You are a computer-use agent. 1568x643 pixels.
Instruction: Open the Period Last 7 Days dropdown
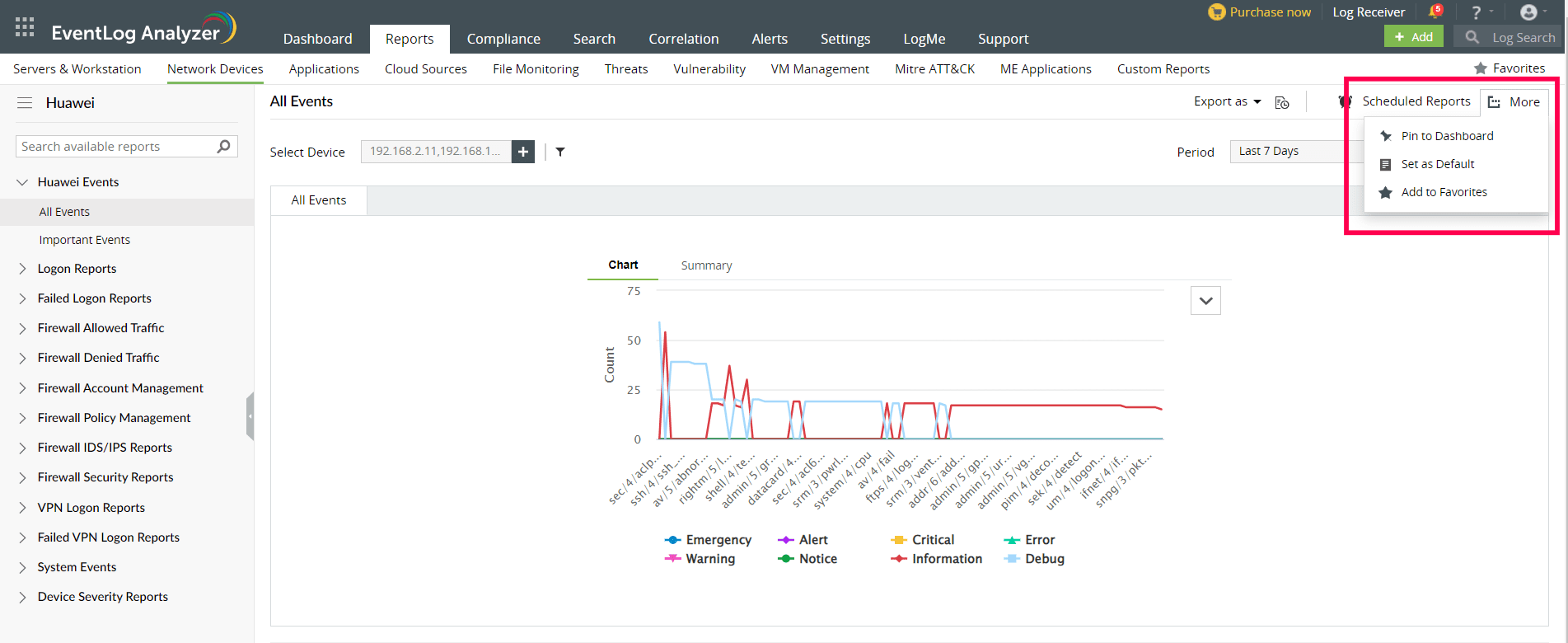pos(1296,152)
